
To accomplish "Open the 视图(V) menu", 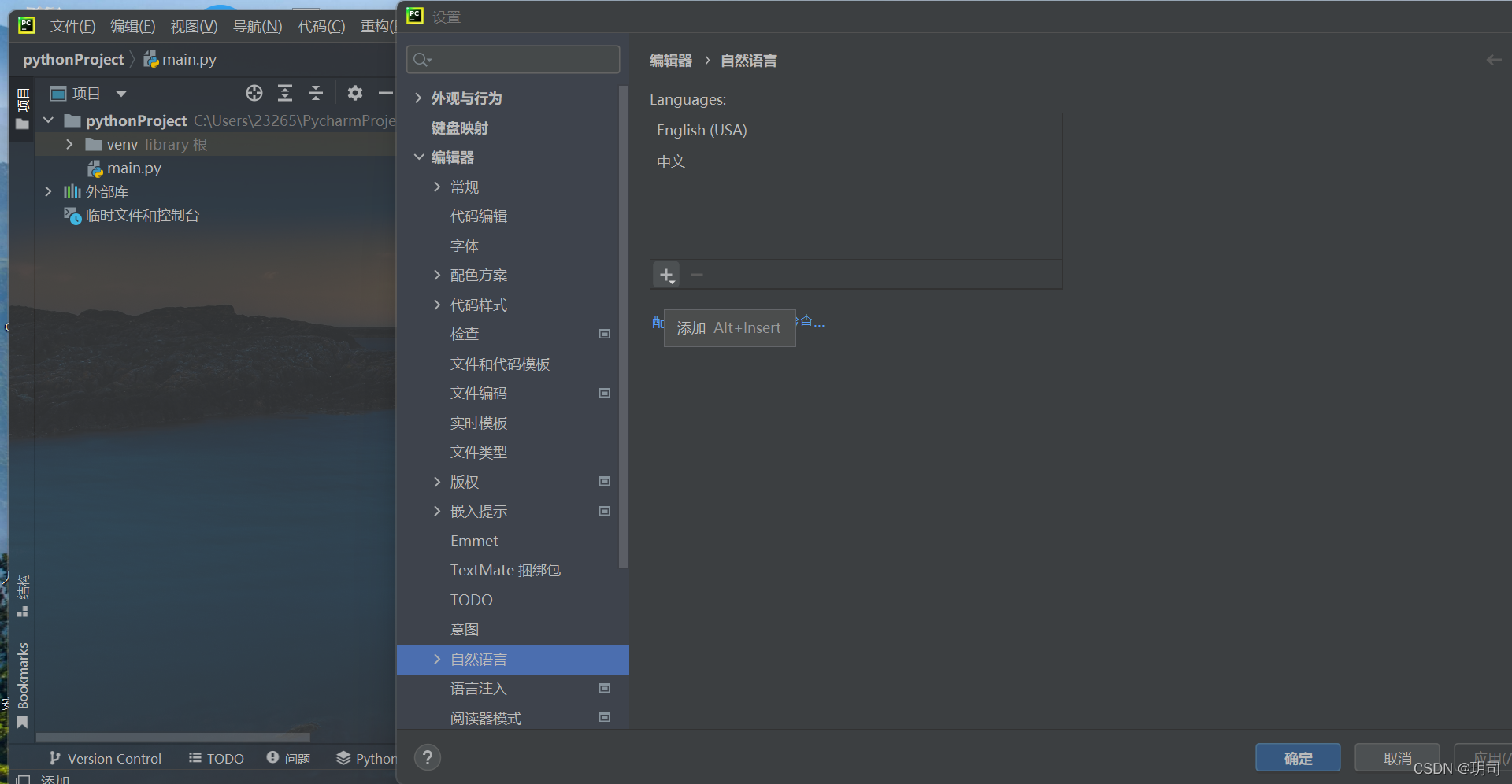I will pyautogui.click(x=193, y=26).
